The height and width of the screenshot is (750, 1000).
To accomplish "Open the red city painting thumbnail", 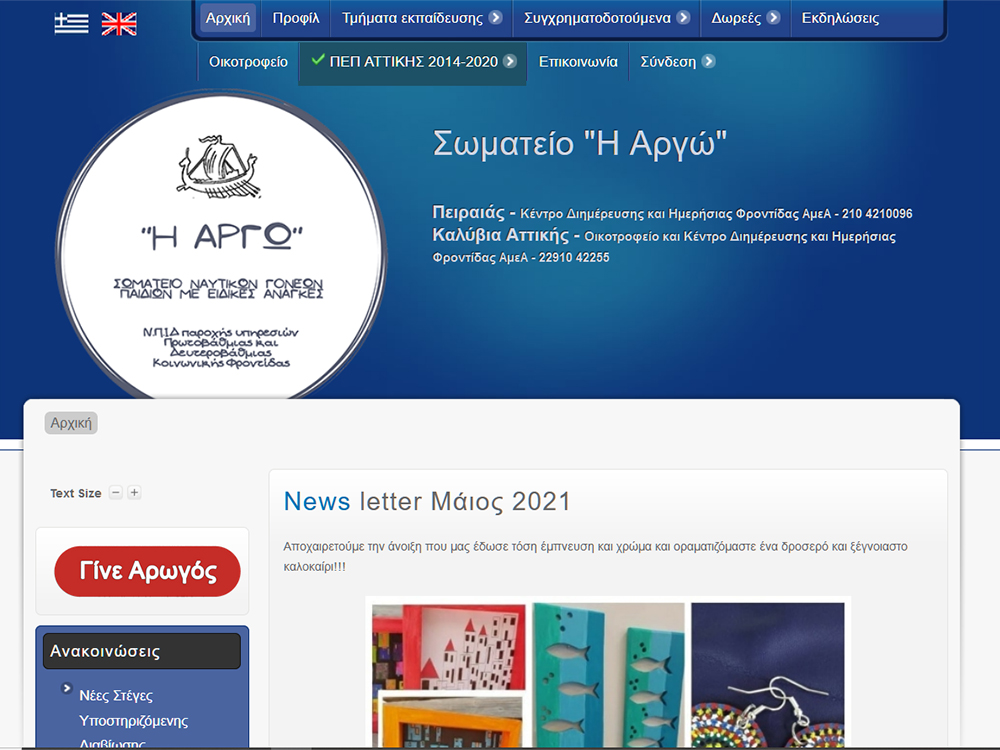I will click(449, 646).
